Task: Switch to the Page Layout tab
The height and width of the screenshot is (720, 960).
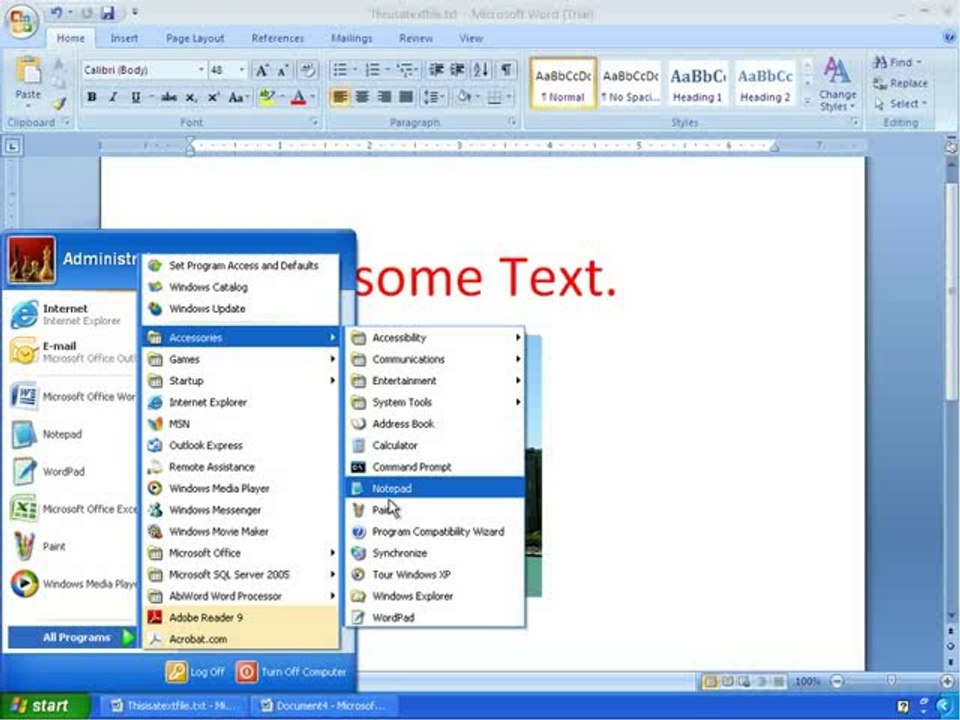Action: pyautogui.click(x=195, y=38)
